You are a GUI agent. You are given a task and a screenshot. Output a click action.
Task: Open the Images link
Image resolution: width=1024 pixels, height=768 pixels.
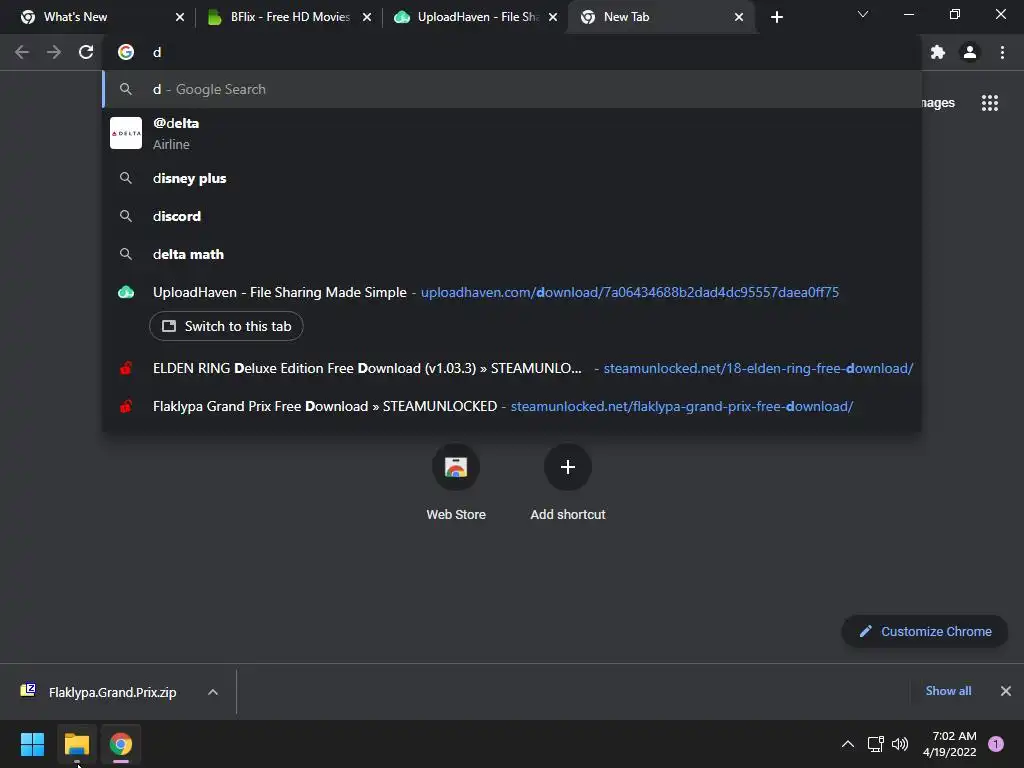click(938, 103)
